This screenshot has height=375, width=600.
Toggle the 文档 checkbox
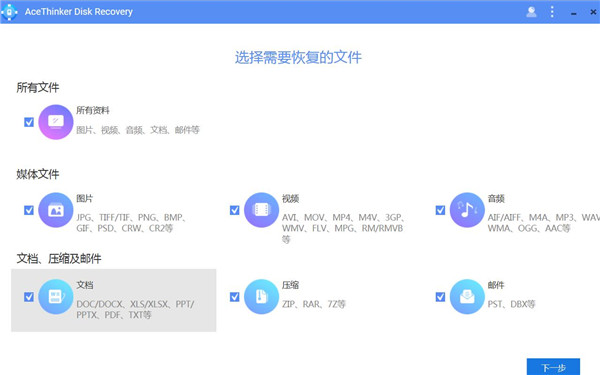[x=29, y=297]
